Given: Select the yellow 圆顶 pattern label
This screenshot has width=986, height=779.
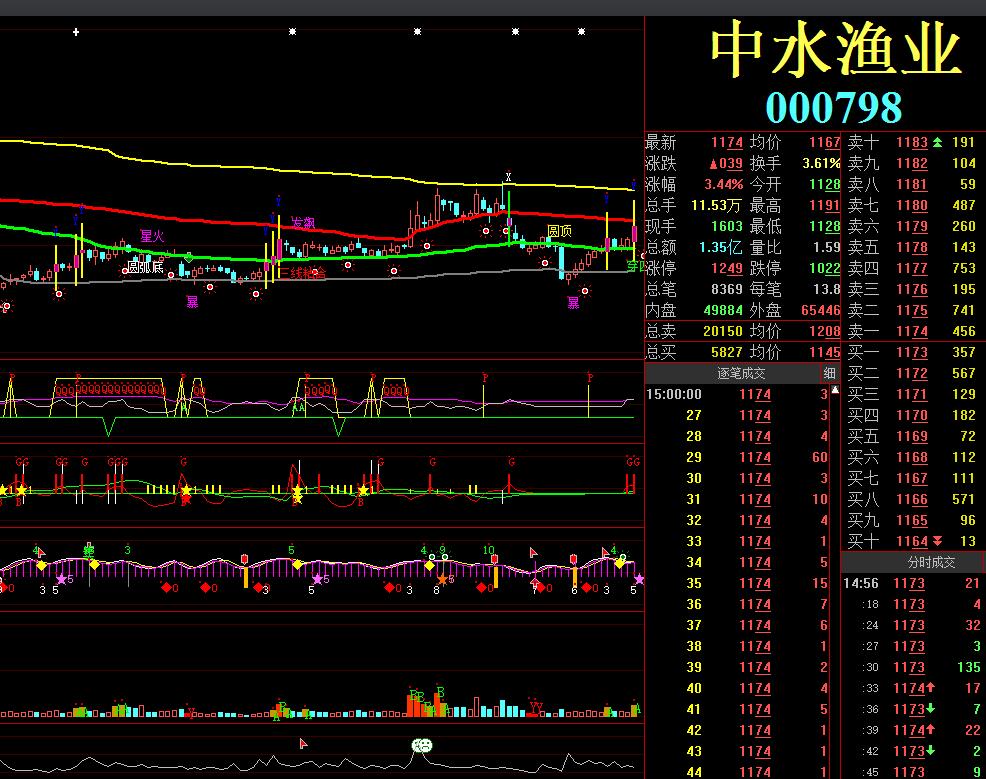Looking at the screenshot, I should click(559, 231).
